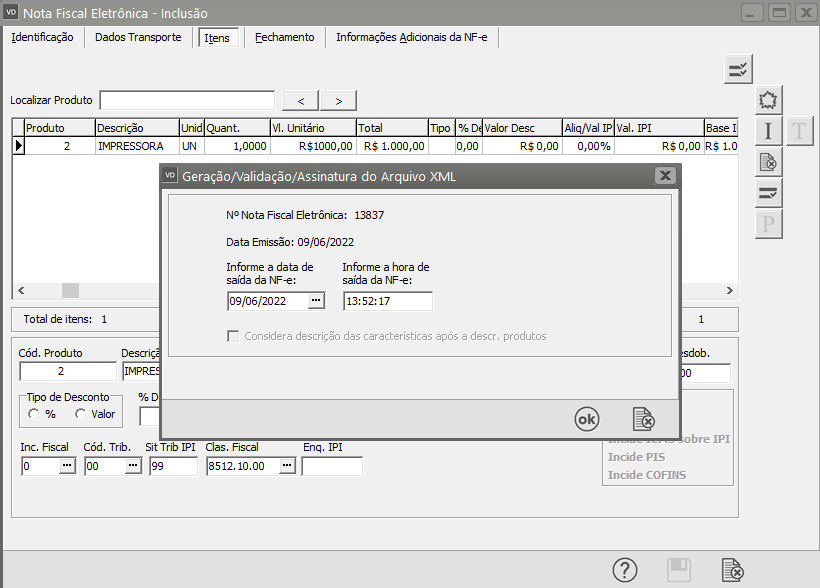This screenshot has height=588, width=820.
Task: Click the double-checkmark list icon above the grid
Action: (x=738, y=69)
